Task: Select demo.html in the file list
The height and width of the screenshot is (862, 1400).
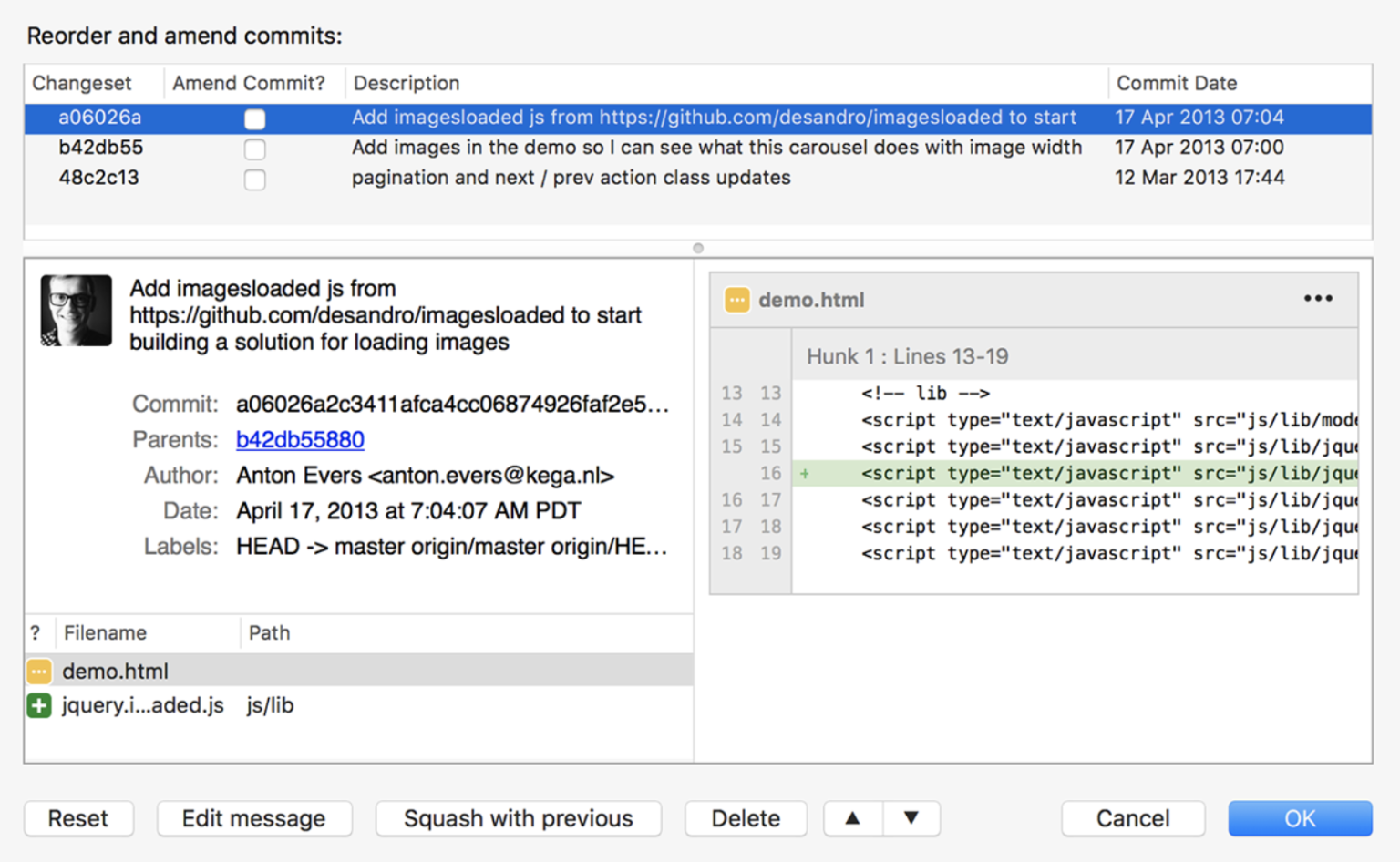Action: 115,672
